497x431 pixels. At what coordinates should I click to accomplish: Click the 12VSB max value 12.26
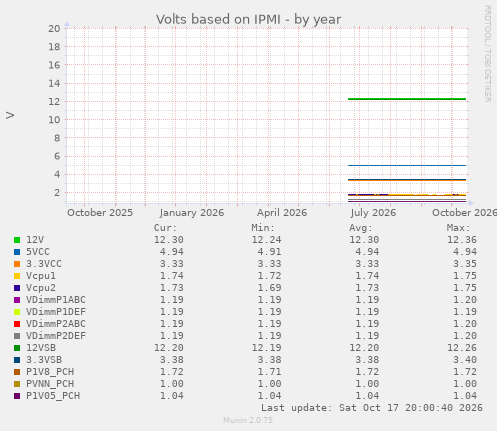pyautogui.click(x=462, y=348)
